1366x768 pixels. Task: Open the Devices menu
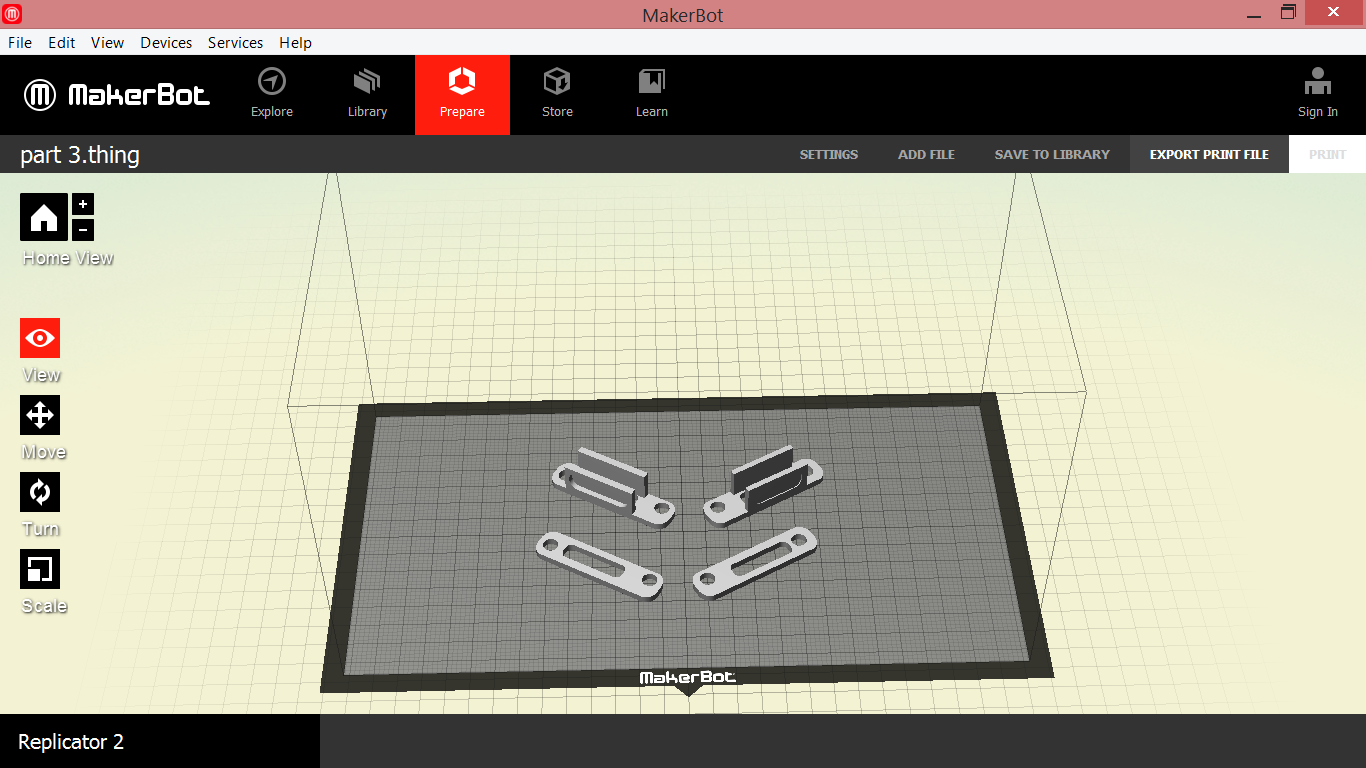(x=166, y=43)
